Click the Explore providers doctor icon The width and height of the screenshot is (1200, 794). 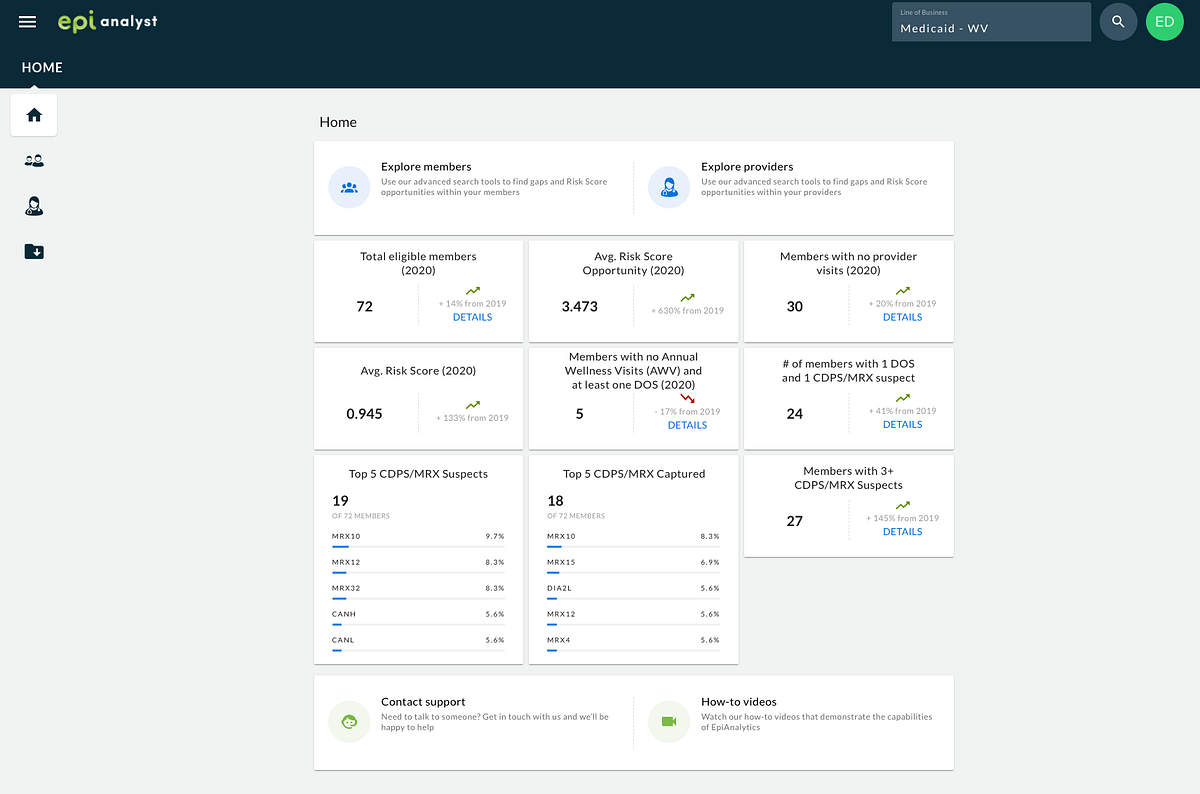pos(669,187)
